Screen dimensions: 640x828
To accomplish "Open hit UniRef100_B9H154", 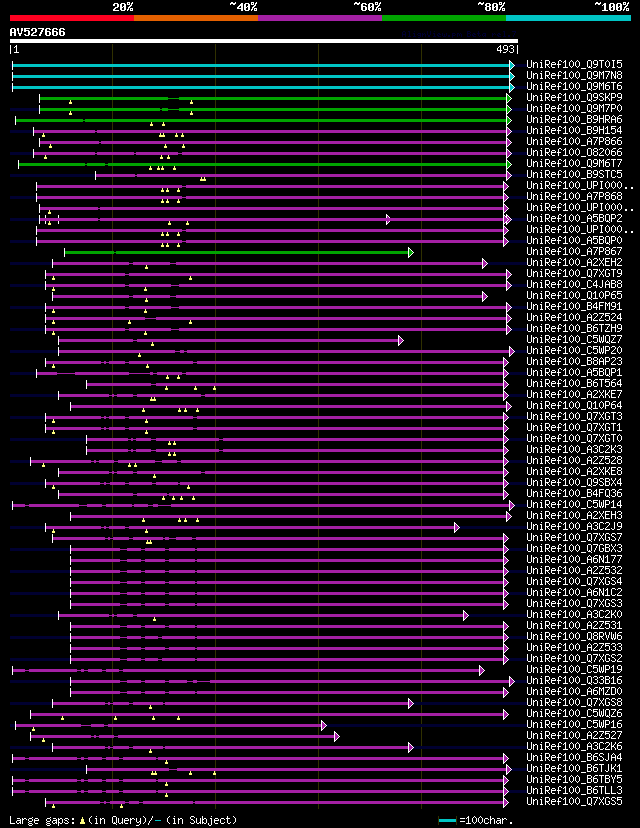I will coord(574,130).
